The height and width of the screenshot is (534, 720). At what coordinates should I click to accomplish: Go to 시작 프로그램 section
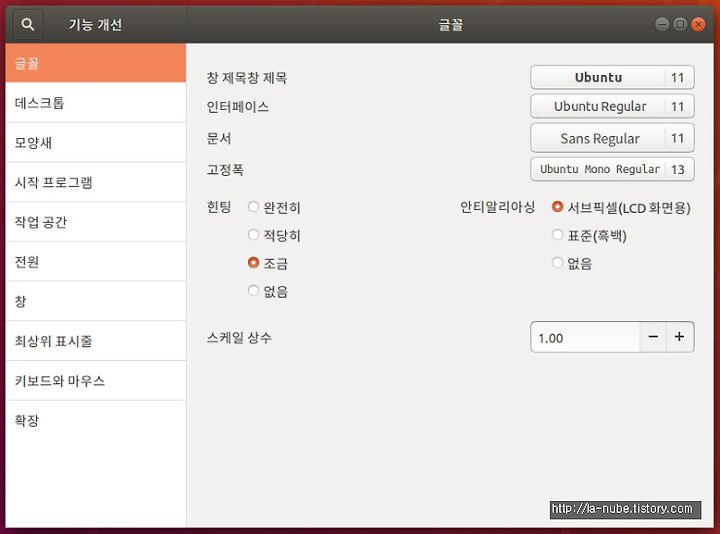click(96, 182)
